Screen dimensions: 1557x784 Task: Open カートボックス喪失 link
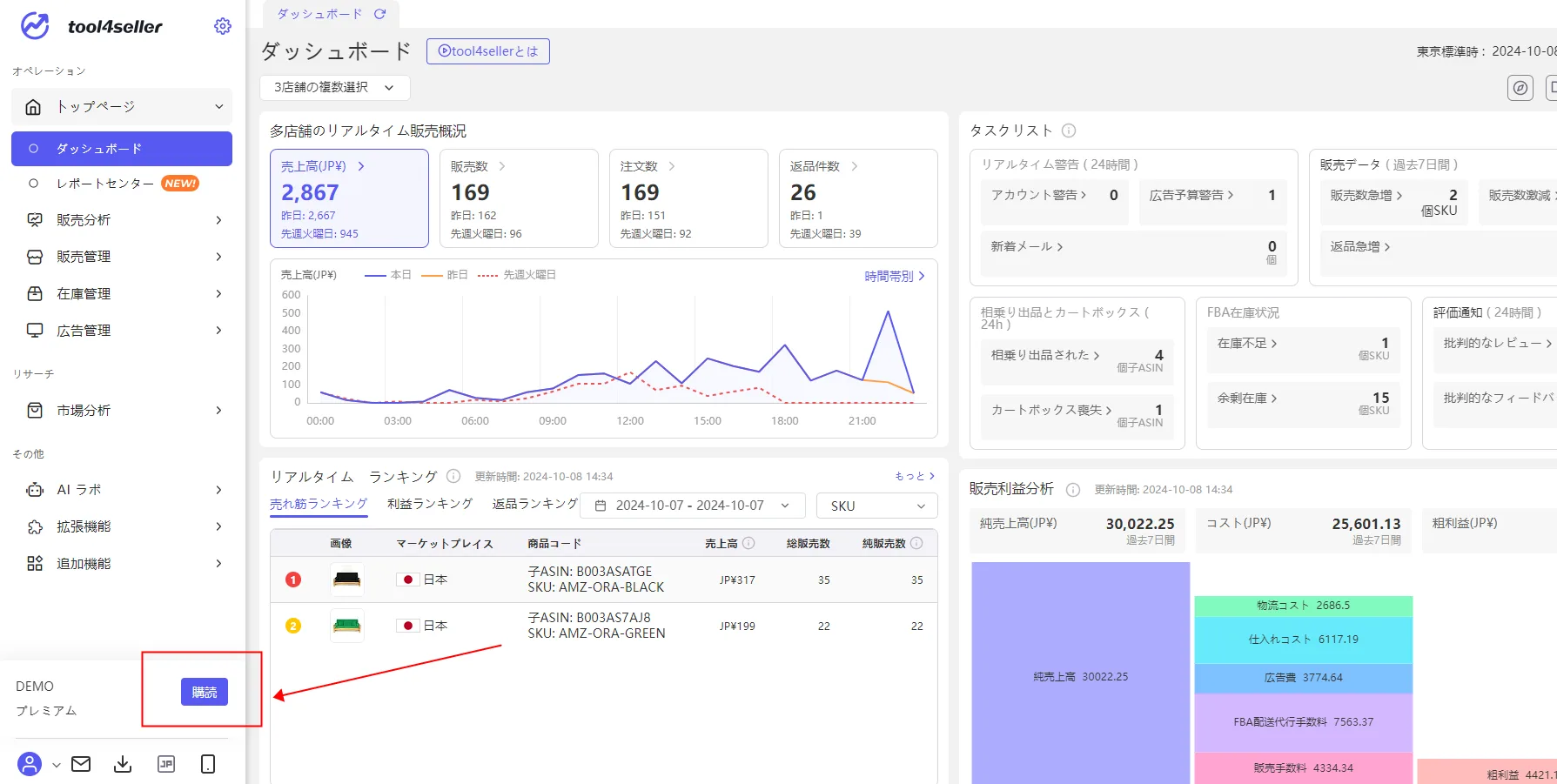tap(1051, 410)
